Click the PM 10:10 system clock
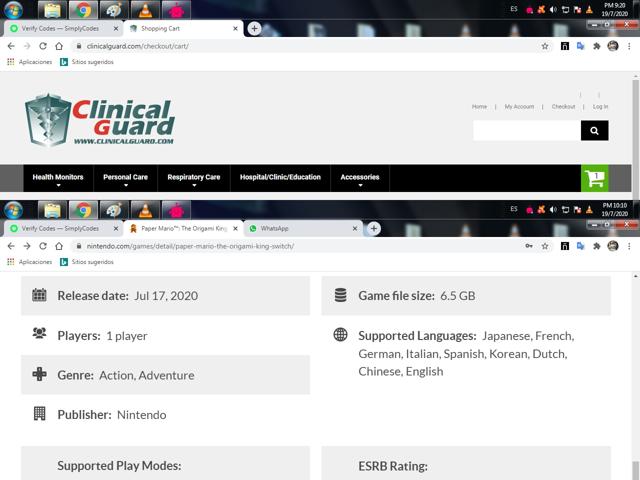This screenshot has width=640, height=480. click(x=615, y=209)
